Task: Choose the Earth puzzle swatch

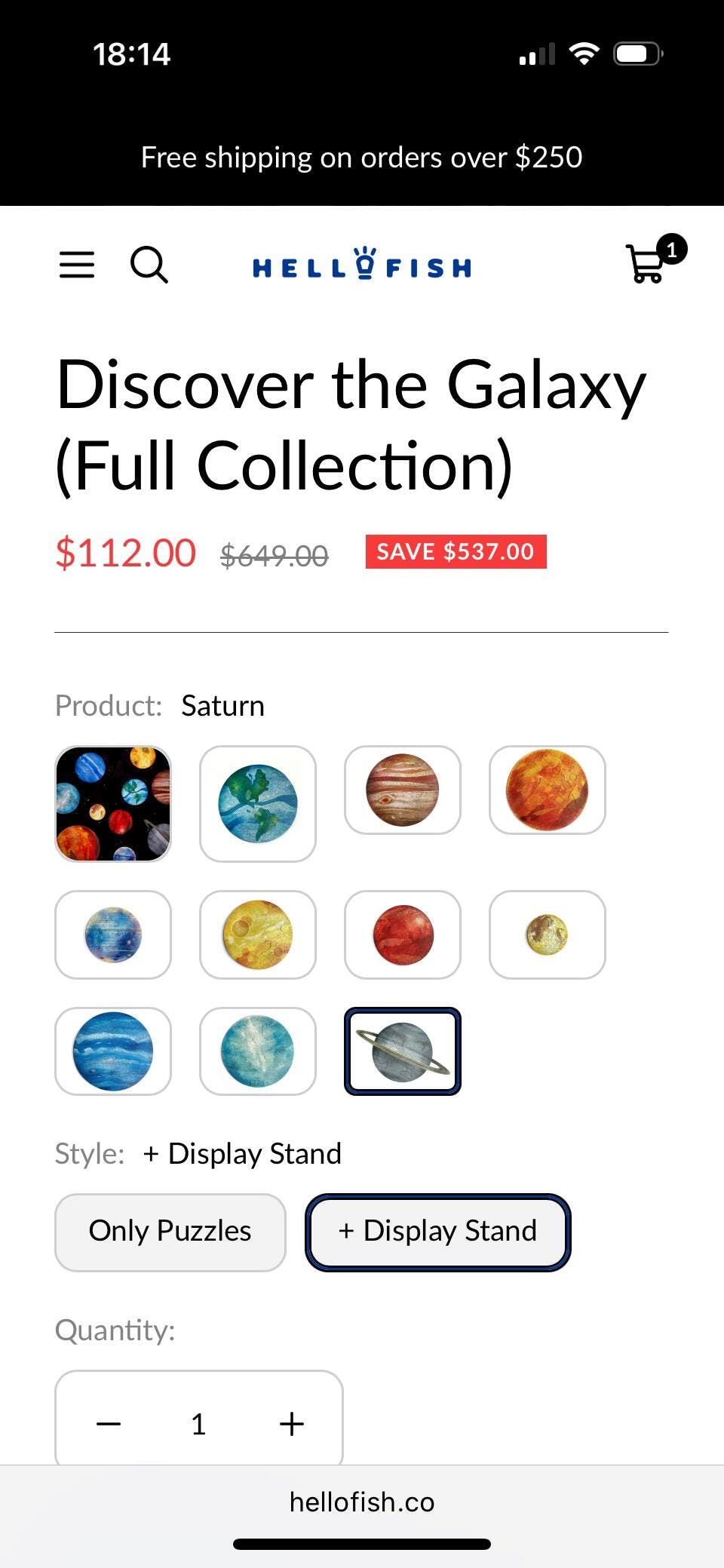Action: point(258,804)
